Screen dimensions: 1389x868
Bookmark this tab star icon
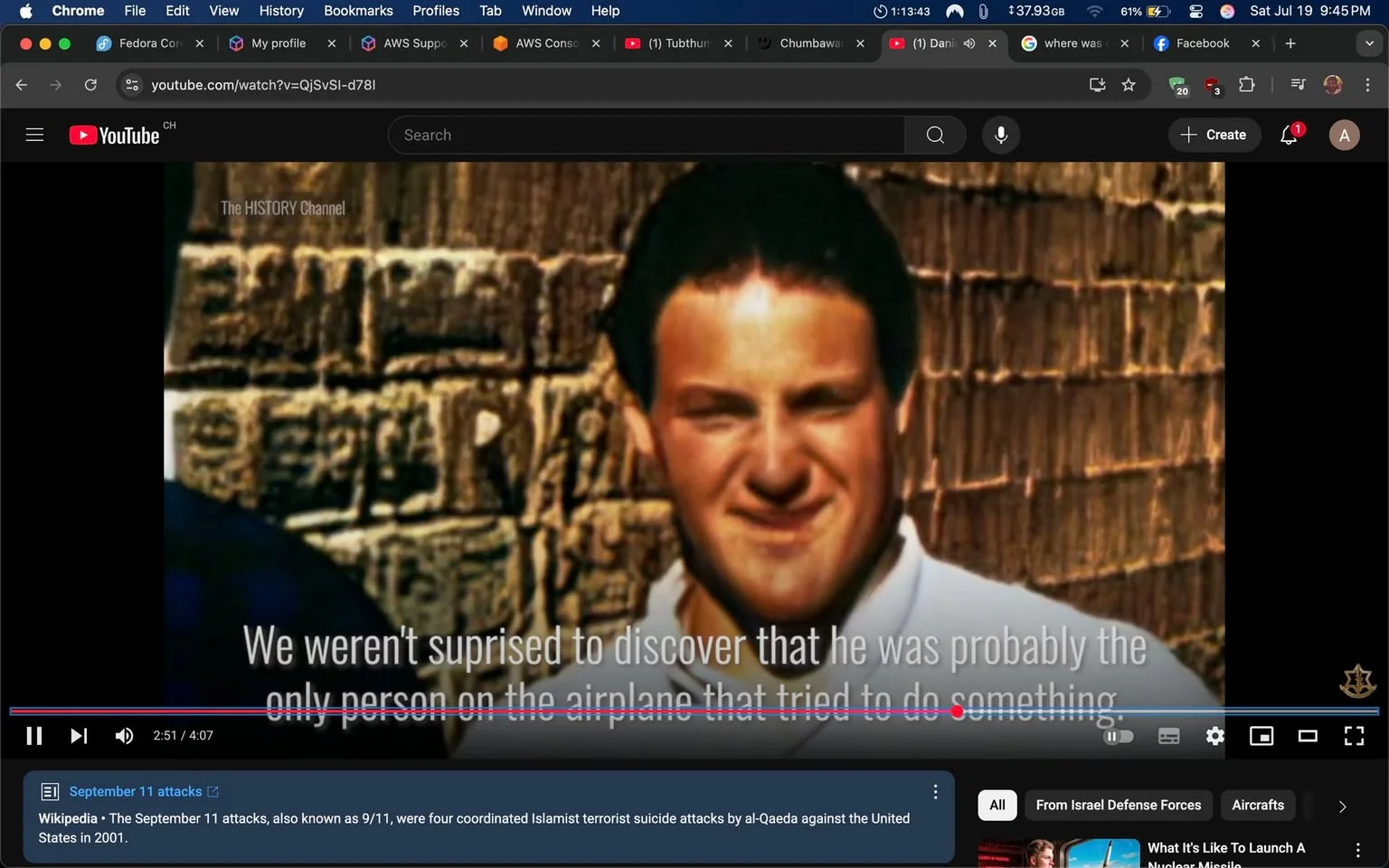1129,84
